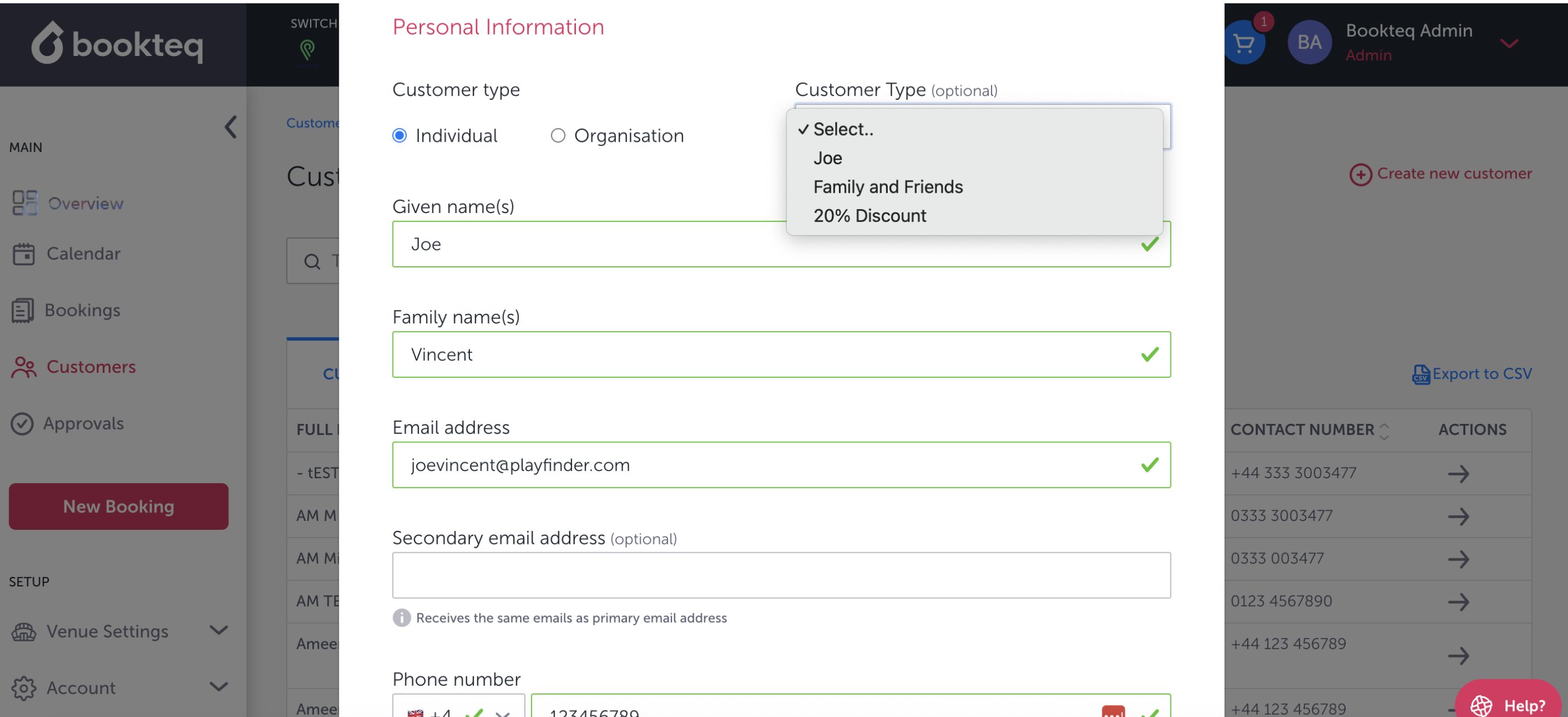This screenshot has height=717, width=1568.
Task: Choose Family and Friends customer type
Action: [887, 187]
